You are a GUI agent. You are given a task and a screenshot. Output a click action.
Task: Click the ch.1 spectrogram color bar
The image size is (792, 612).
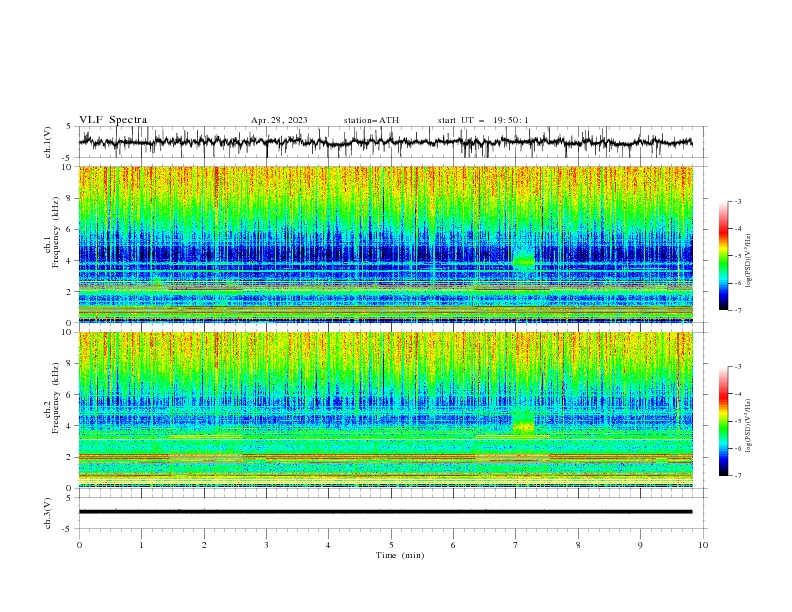[723, 256]
